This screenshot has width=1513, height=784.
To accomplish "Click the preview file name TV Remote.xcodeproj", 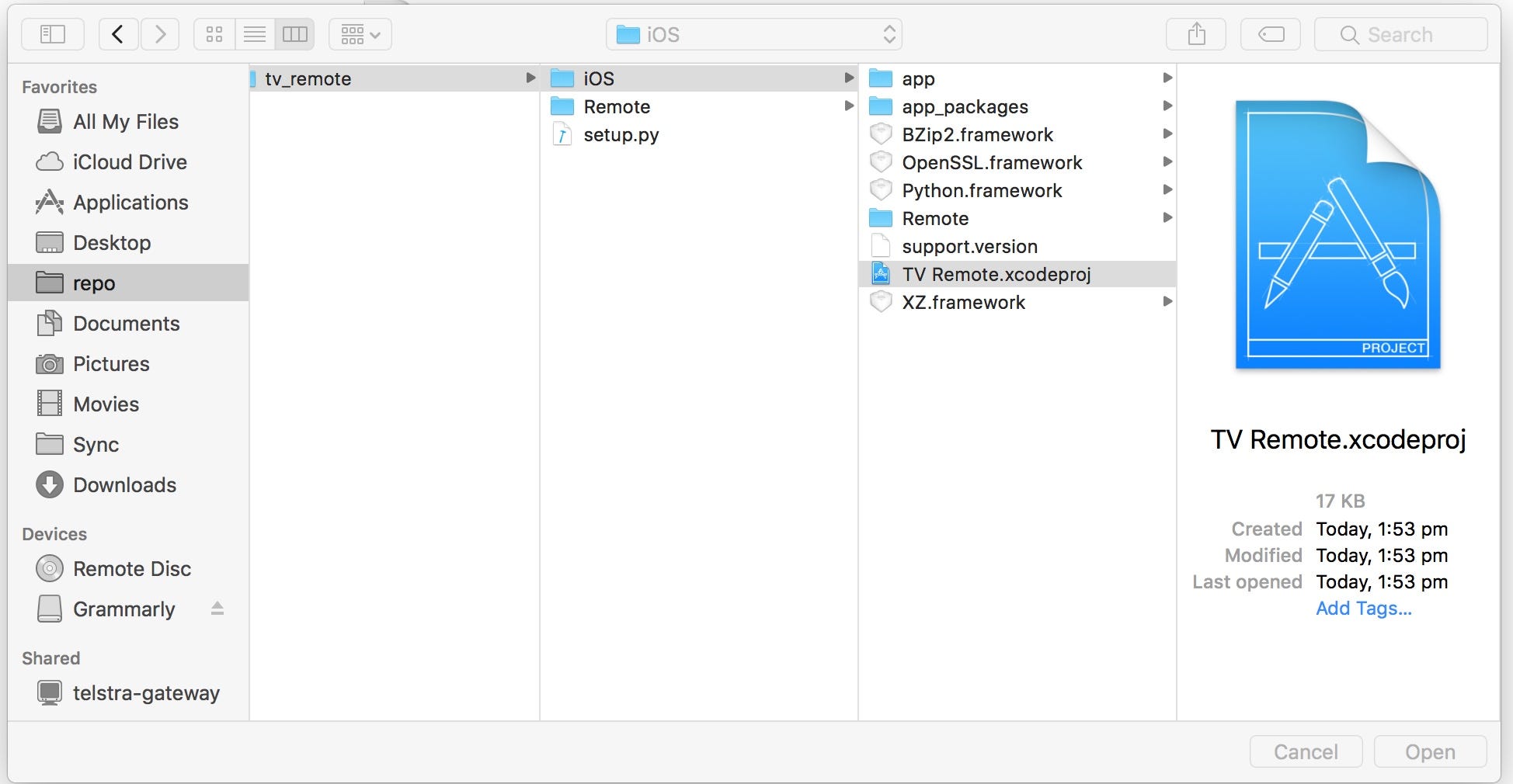I will pyautogui.click(x=1338, y=439).
